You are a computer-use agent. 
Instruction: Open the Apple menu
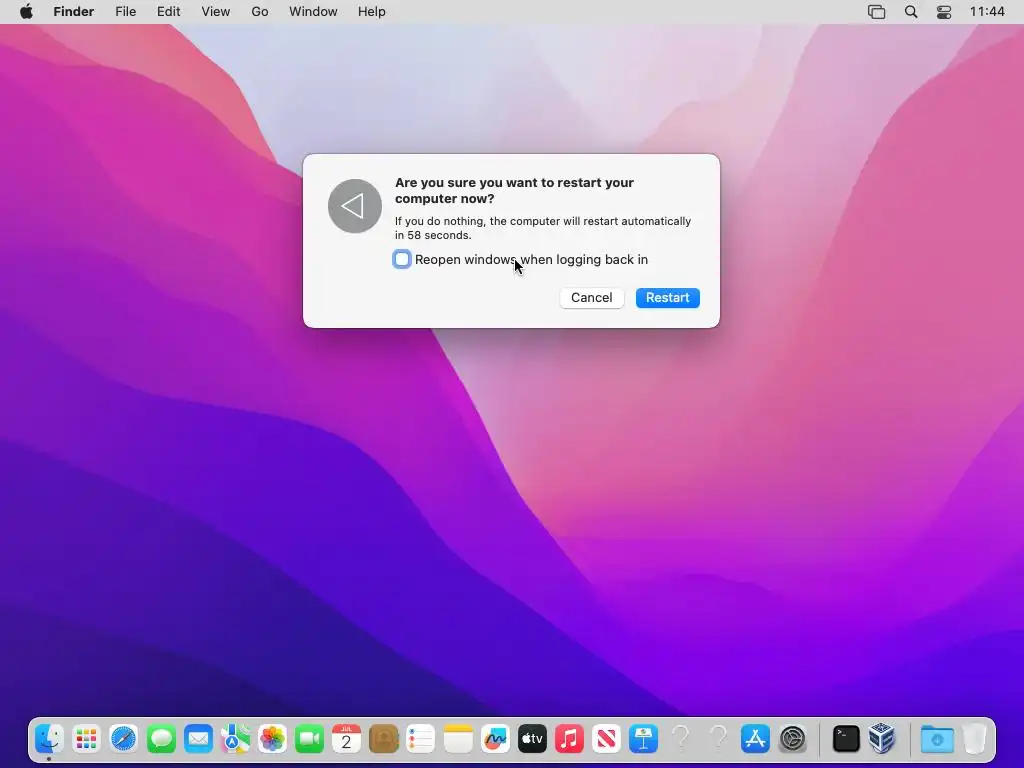pos(26,12)
